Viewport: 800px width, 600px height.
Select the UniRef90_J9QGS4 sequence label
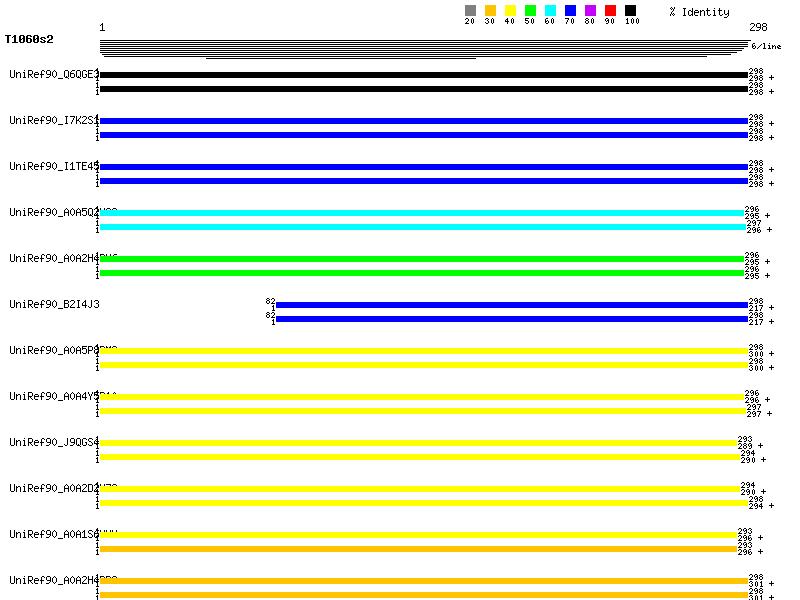click(x=54, y=442)
